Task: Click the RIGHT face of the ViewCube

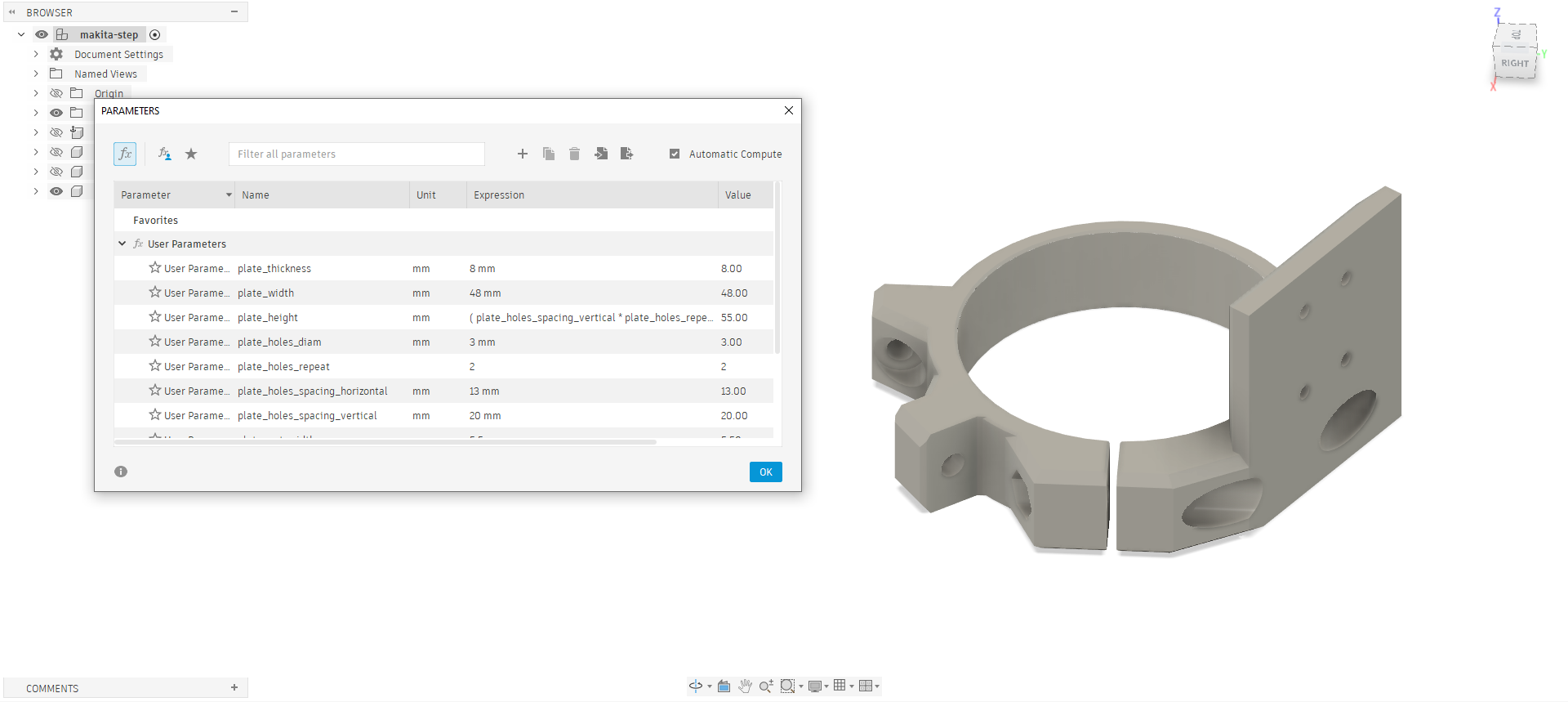Action: (1514, 63)
